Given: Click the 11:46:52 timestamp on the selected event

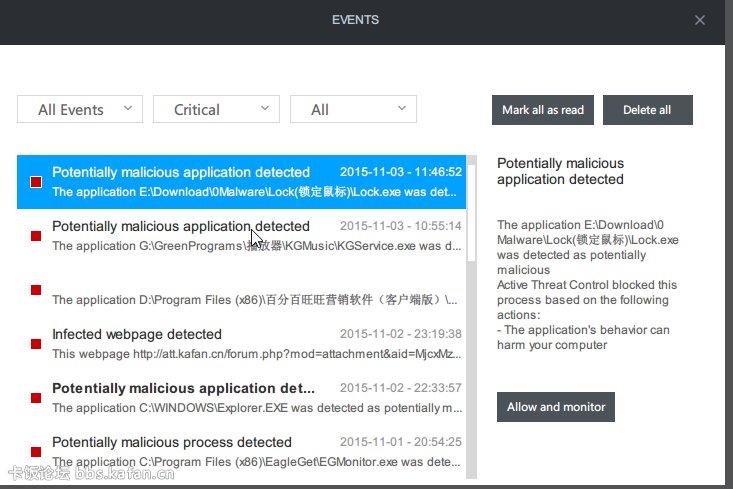Looking at the screenshot, I should (400, 172).
